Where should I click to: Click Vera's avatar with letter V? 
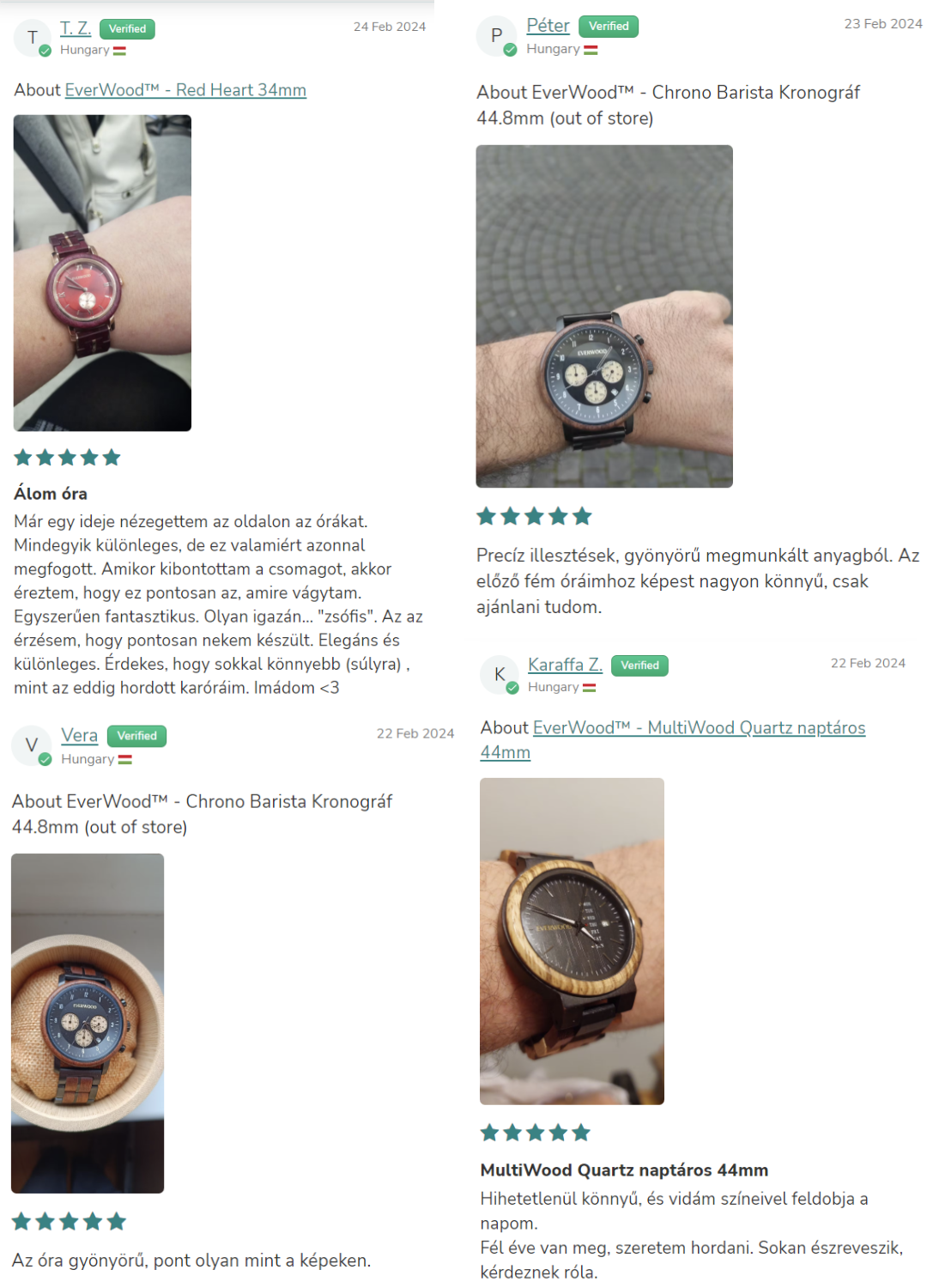32,745
